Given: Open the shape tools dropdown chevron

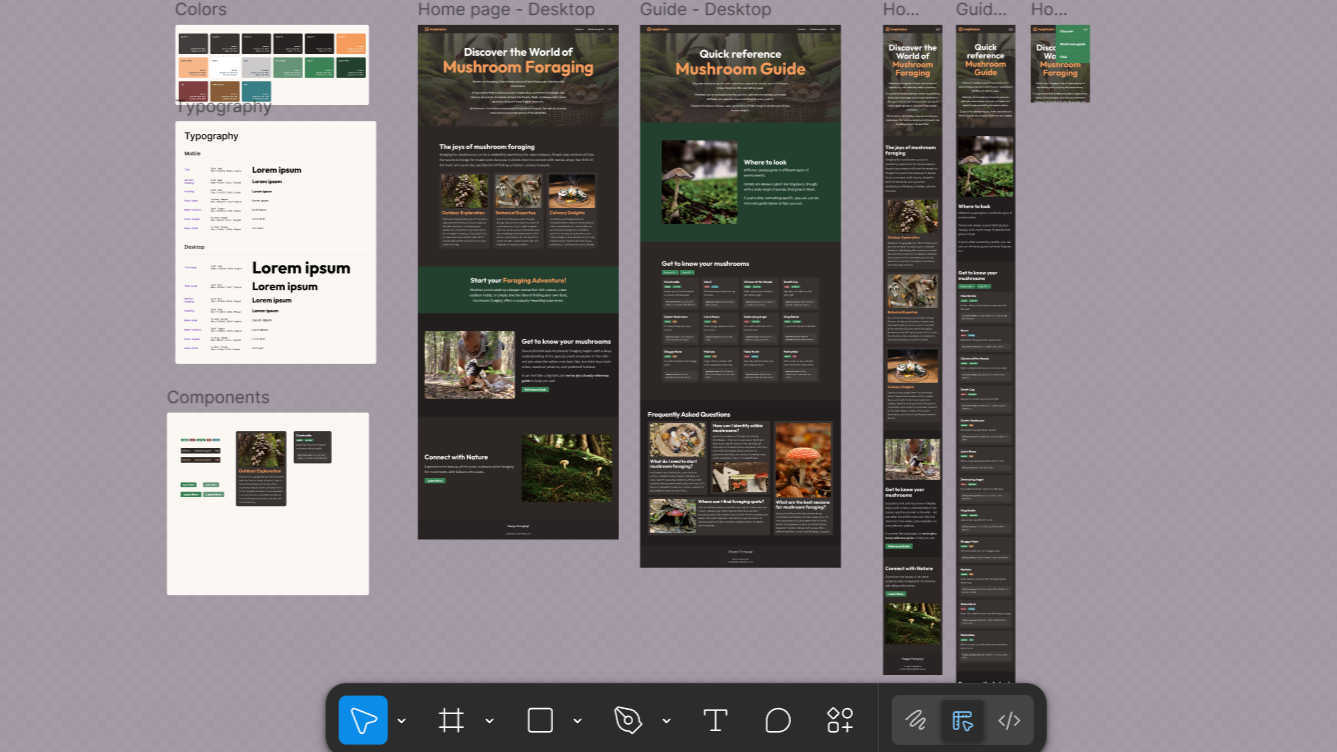Looking at the screenshot, I should pos(578,721).
